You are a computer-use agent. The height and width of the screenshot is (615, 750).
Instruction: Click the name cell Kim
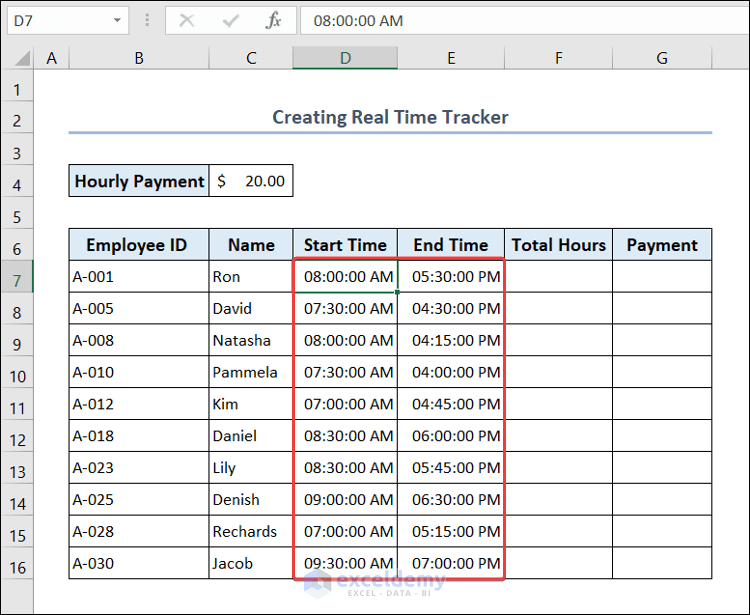pos(251,404)
